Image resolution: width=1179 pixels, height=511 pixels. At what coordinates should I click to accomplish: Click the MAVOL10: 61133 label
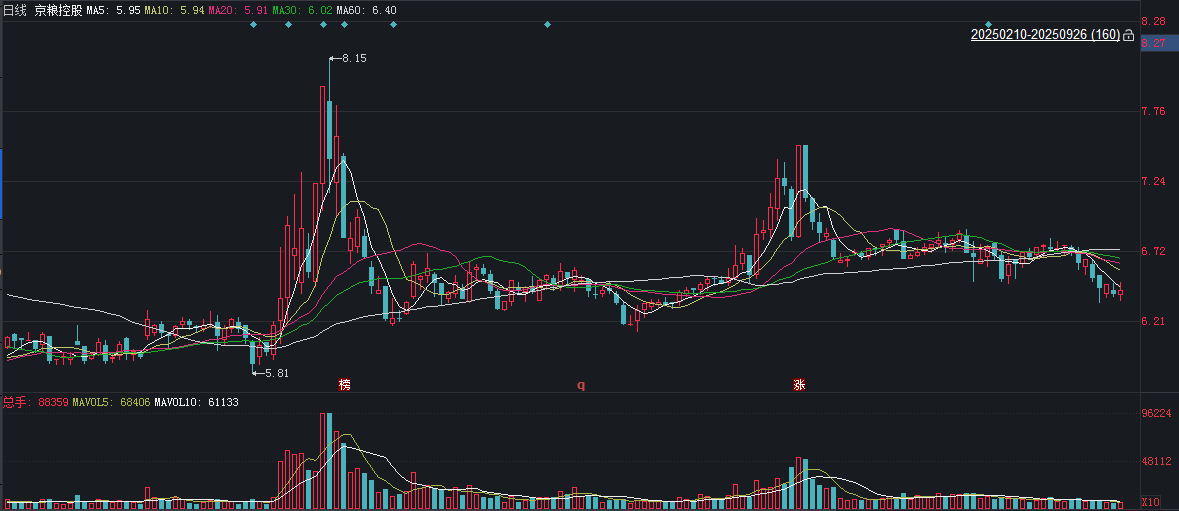pos(196,402)
